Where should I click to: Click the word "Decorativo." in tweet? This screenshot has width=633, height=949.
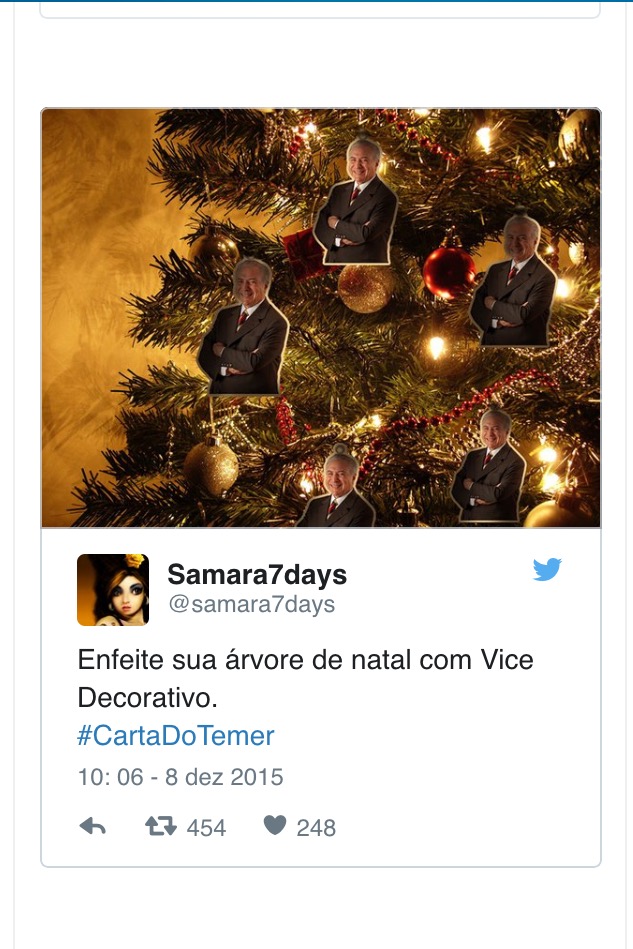[147, 698]
